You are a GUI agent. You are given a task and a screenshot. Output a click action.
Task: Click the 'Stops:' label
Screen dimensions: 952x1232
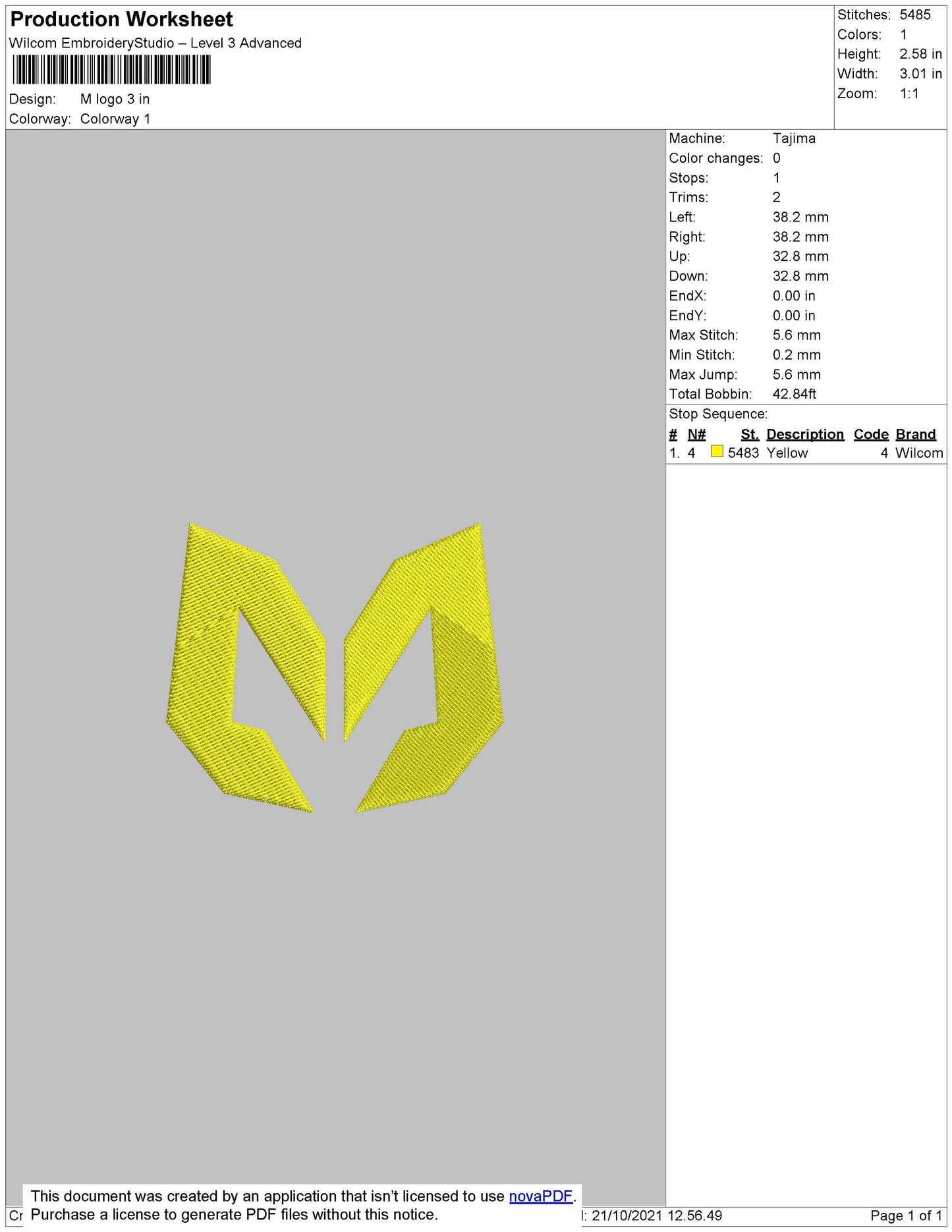pos(688,178)
